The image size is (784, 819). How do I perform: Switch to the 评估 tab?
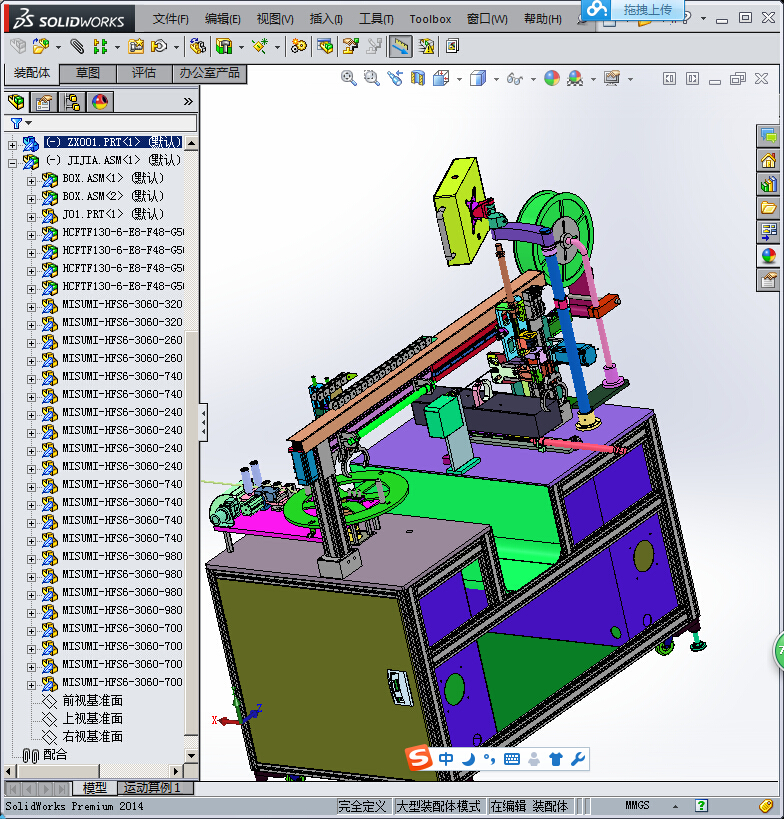[144, 73]
